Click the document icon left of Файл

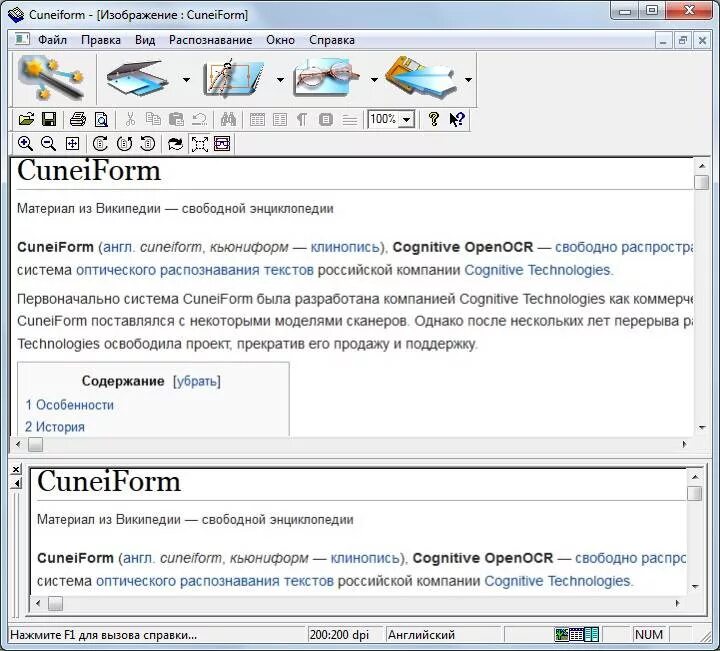[x=22, y=39]
